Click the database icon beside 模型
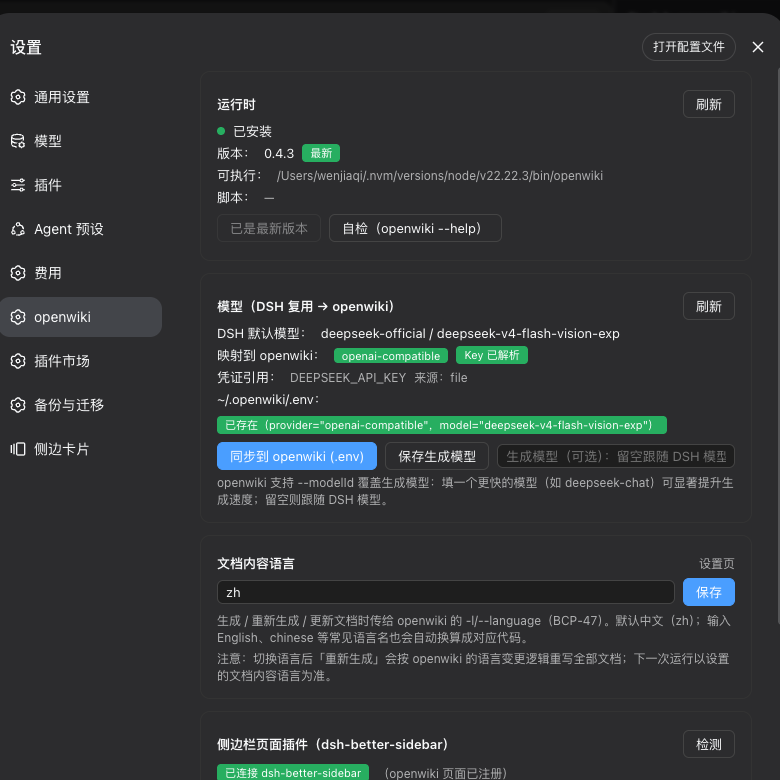Image resolution: width=780 pixels, height=780 pixels. [x=18, y=141]
